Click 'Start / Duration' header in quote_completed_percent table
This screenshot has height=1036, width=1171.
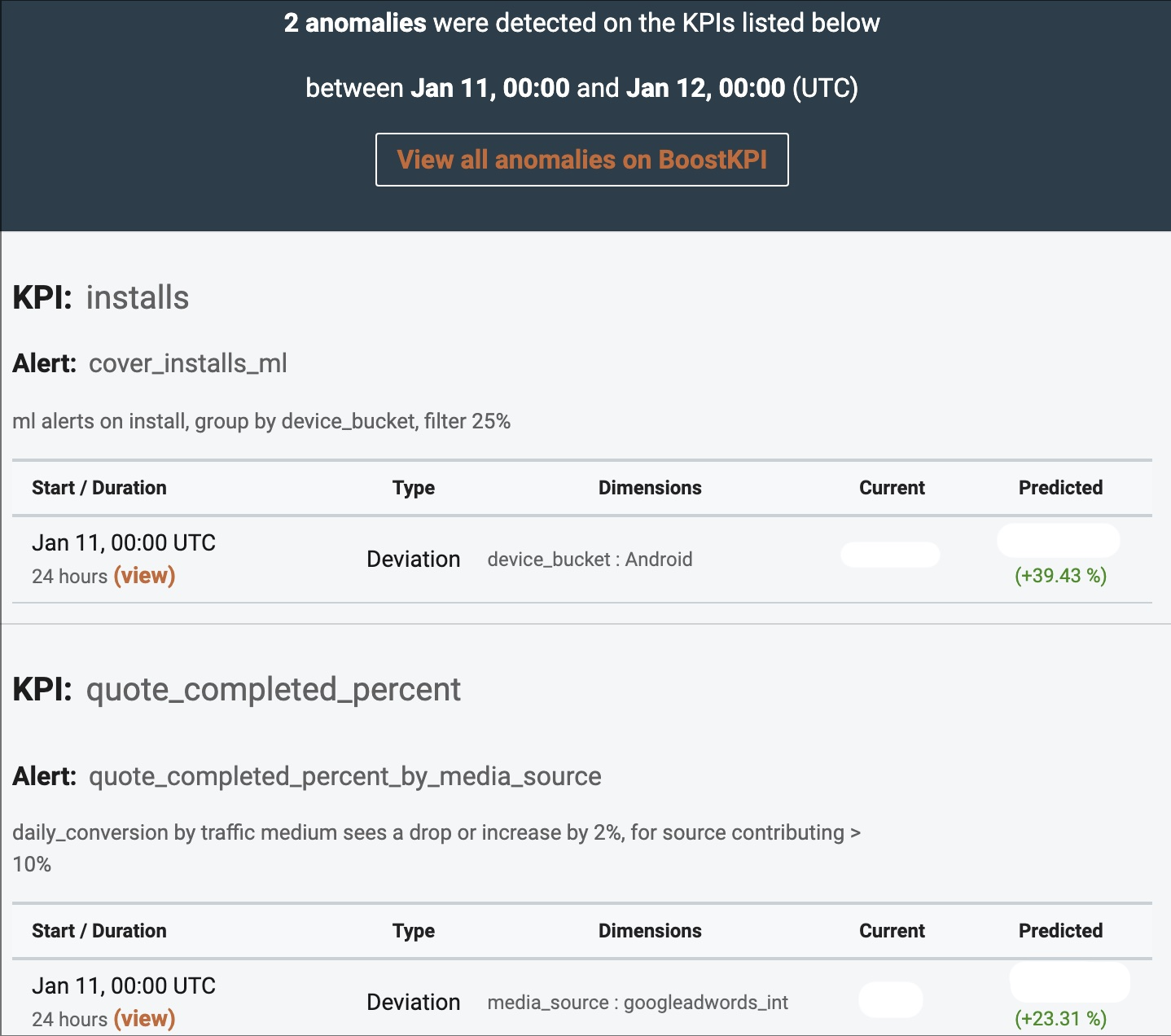pos(99,931)
